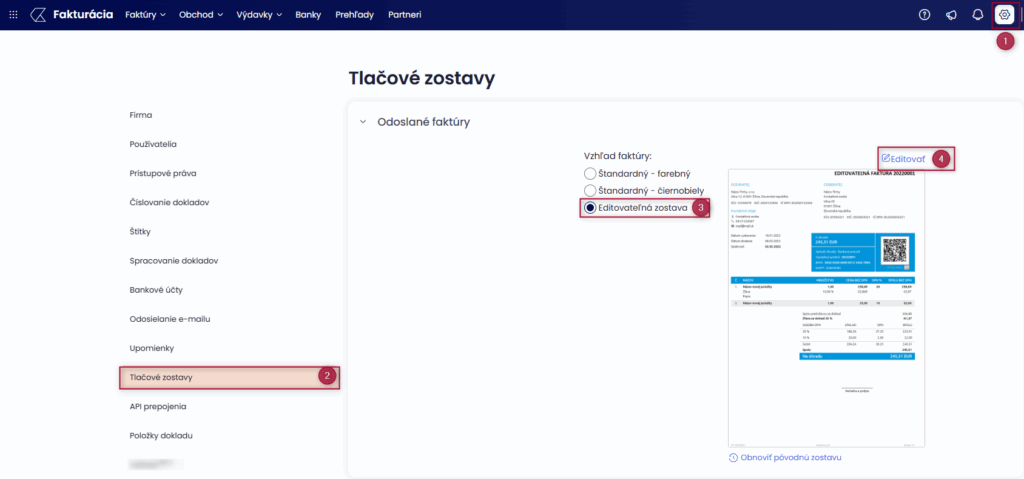Viewport: 1024px width, 479px height.
Task: Click the clock icon beside Obnoviť pôvodnú zostavu
Action: click(x=734, y=457)
